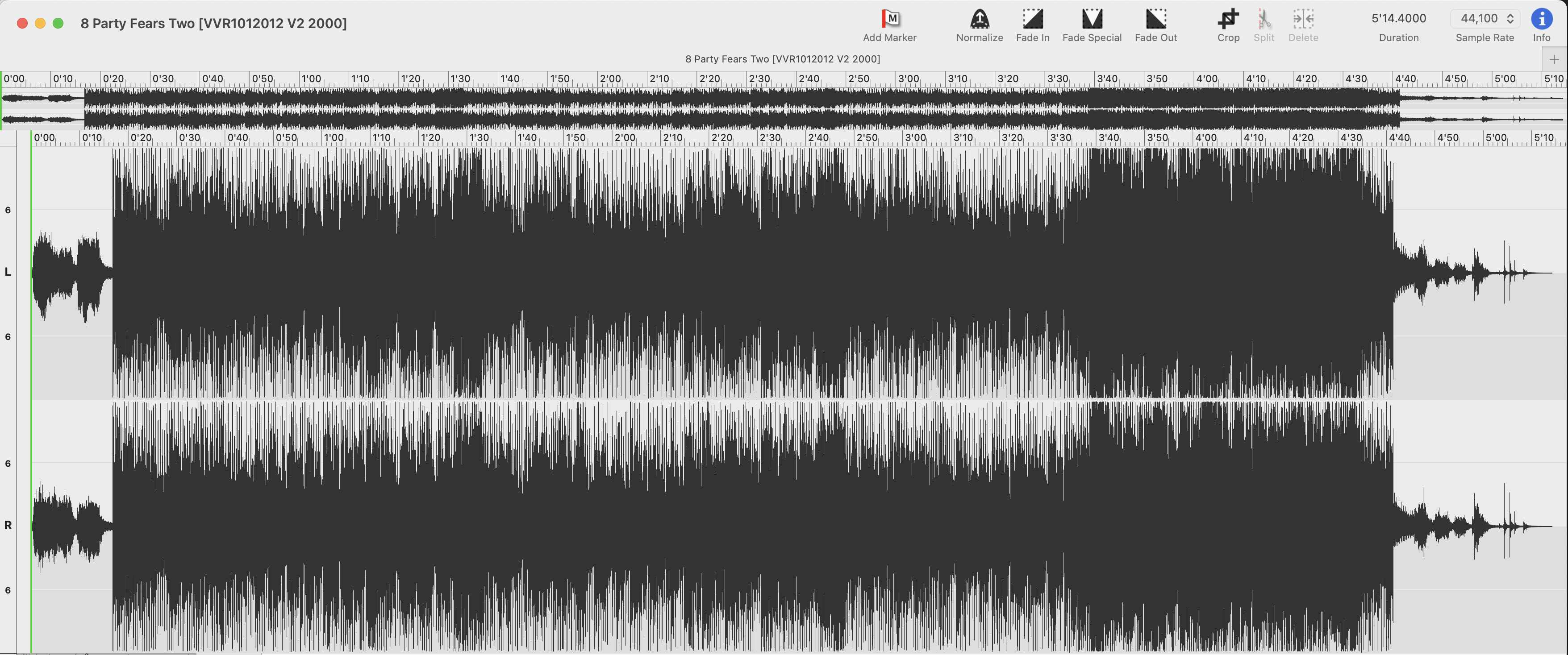1568x655 pixels.
Task: Toggle the Info panel open
Action: click(1542, 18)
